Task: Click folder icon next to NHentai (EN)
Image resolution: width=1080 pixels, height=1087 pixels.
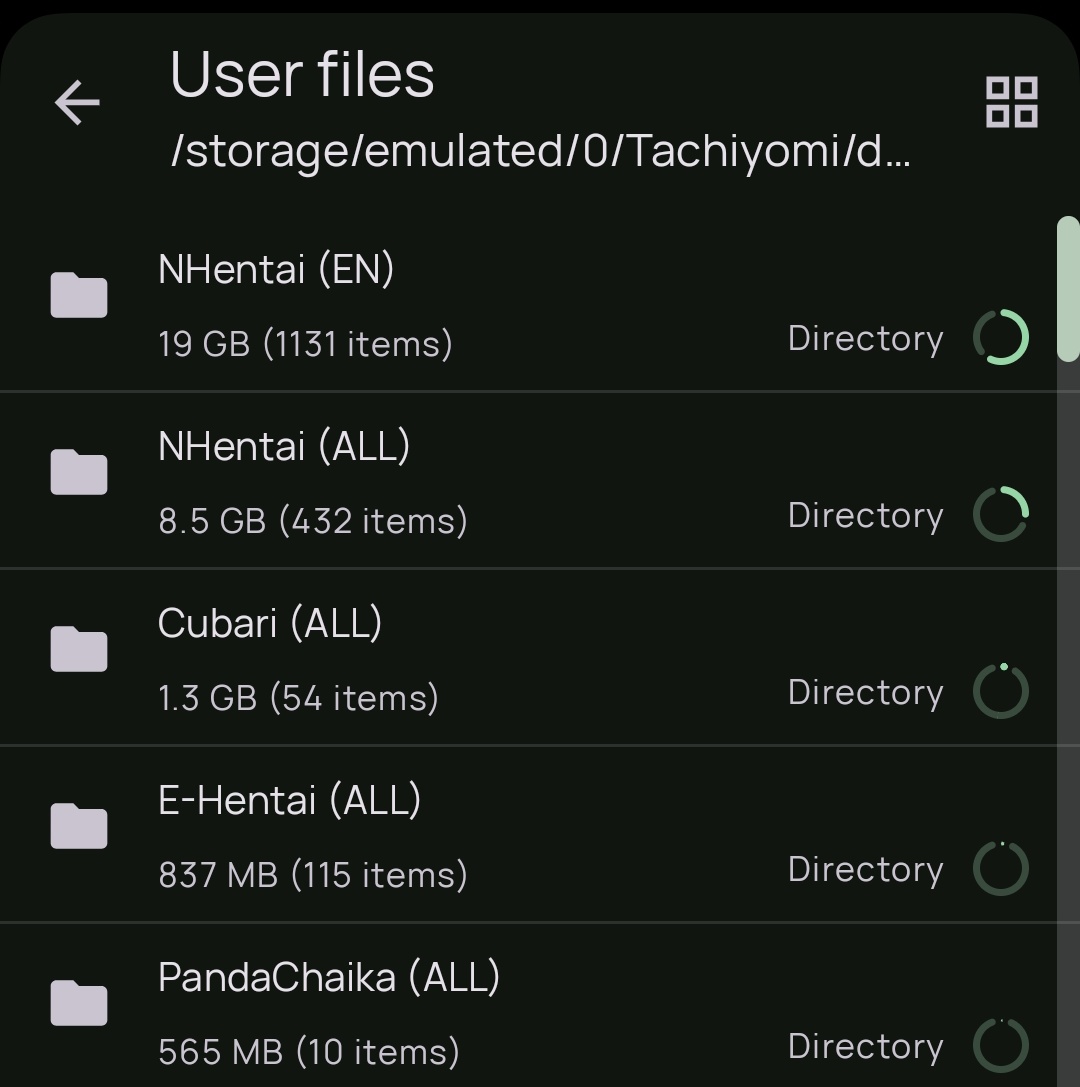Action: point(79,295)
